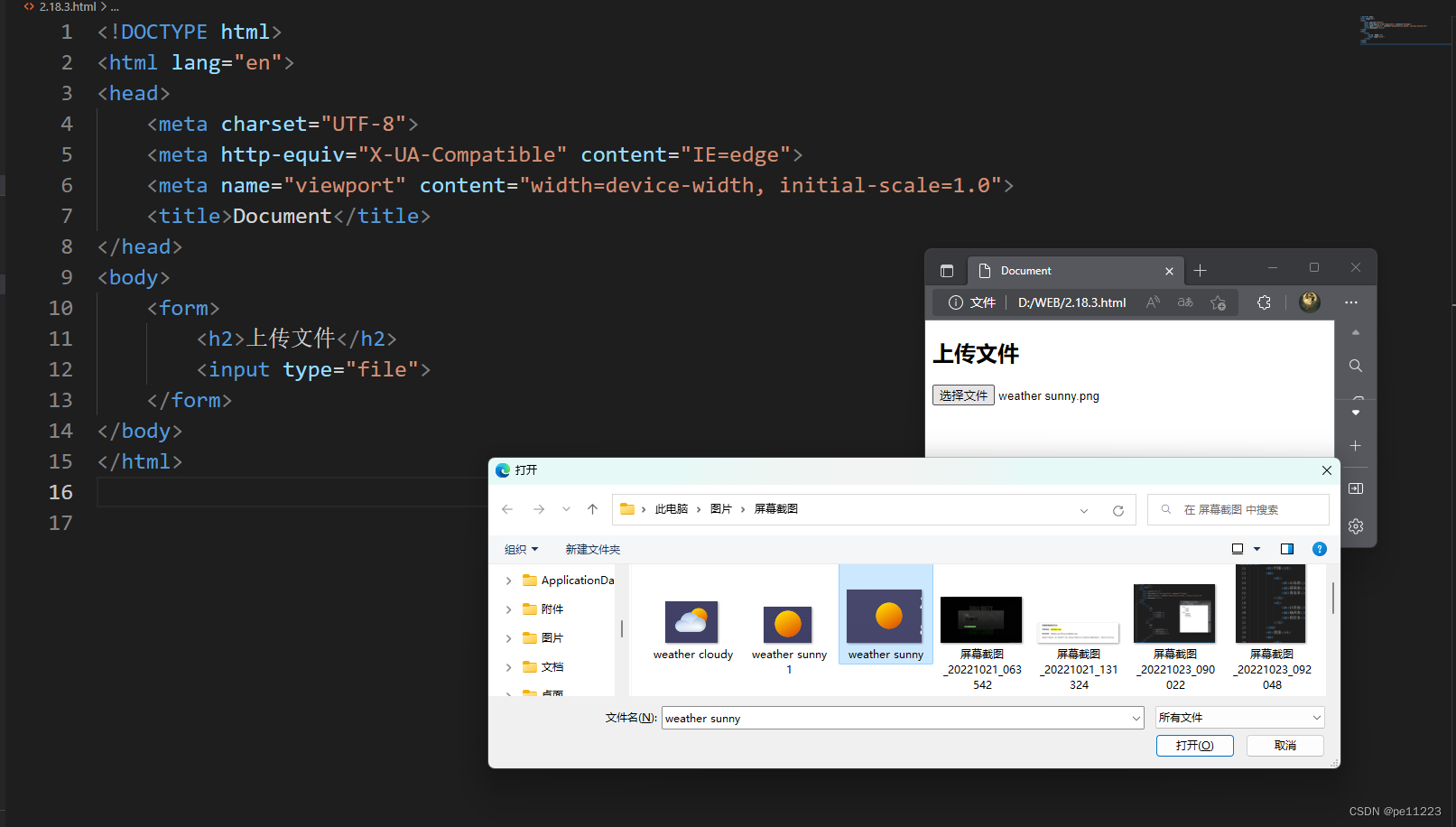Click the plus icon in browser sidebar

tap(1355, 446)
